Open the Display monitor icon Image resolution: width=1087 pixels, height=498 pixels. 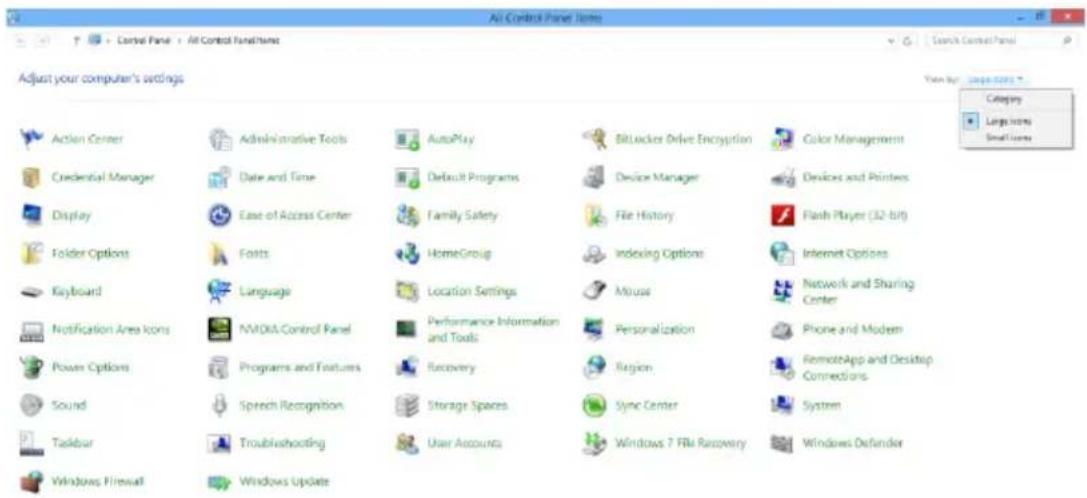32,215
